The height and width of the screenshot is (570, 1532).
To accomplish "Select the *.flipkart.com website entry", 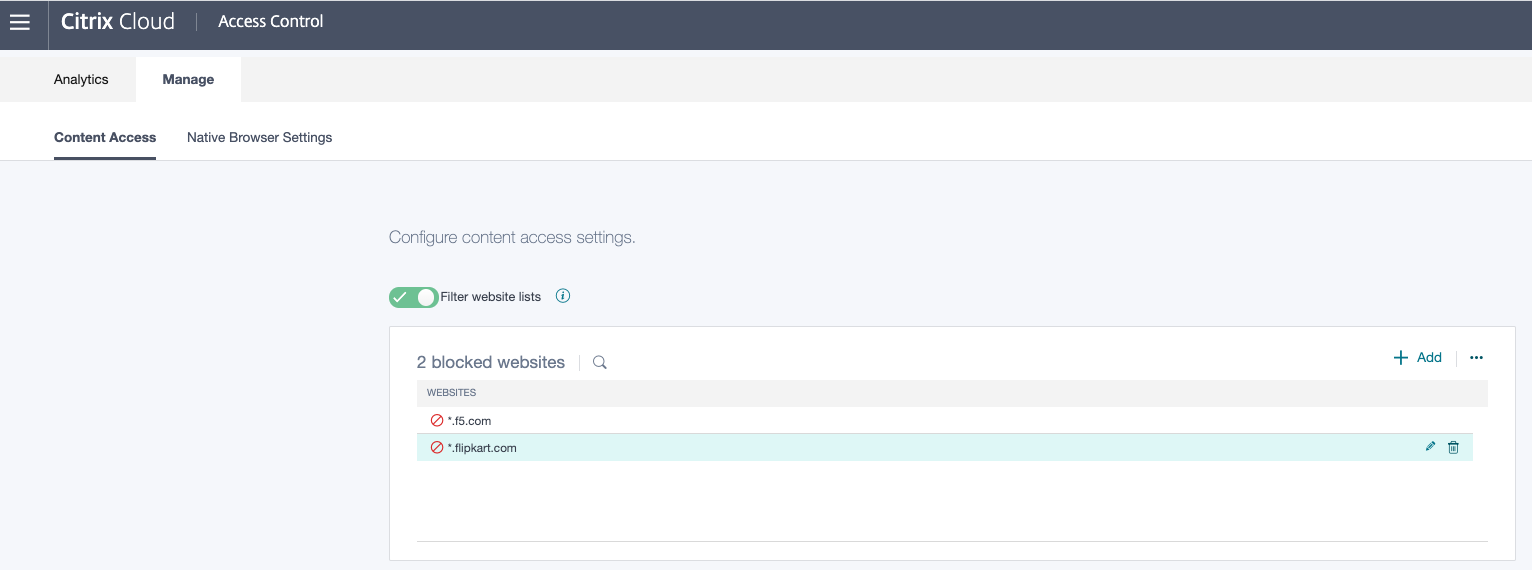I will tap(482, 448).
